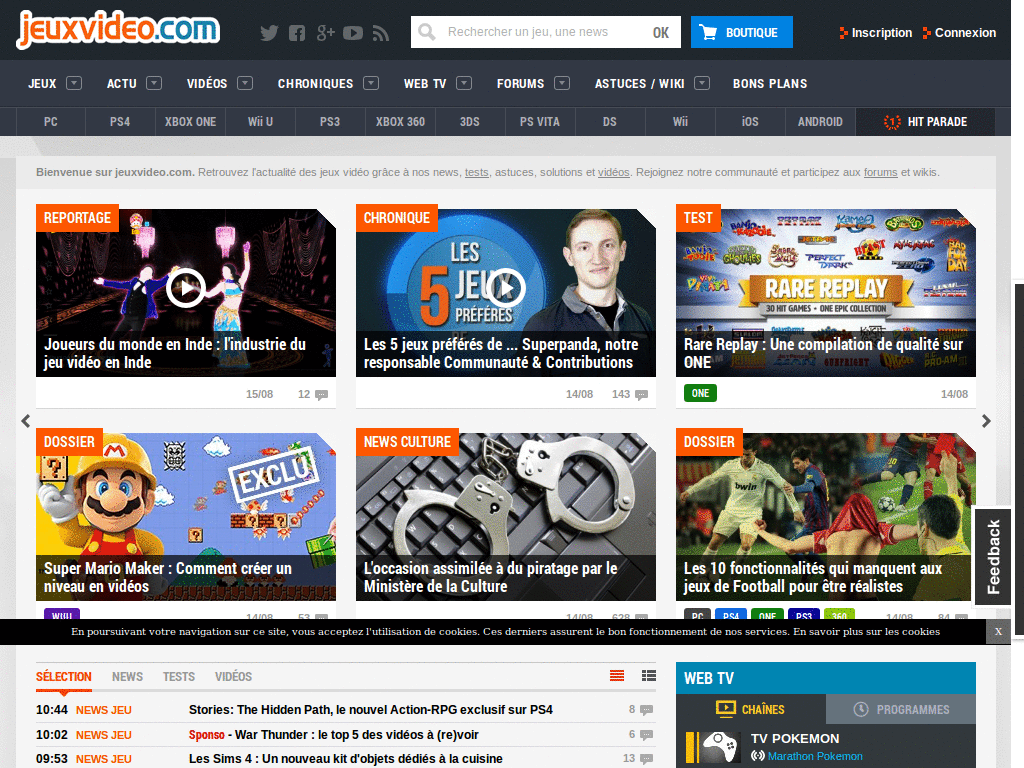Open the Marathon Pokemon programme link
This screenshot has width=1024, height=768.
(x=815, y=756)
